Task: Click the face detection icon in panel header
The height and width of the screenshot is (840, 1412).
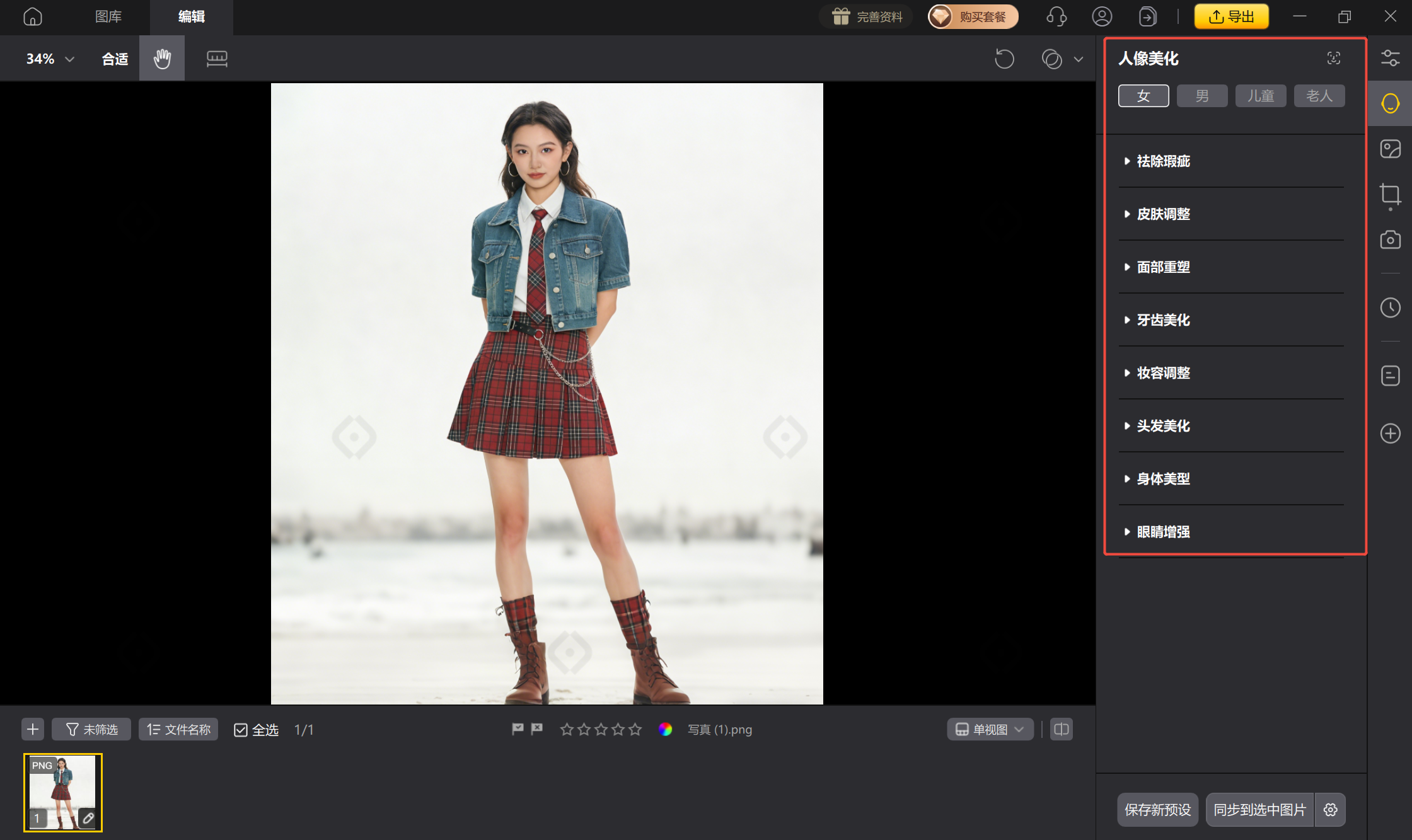Action: tap(1333, 59)
